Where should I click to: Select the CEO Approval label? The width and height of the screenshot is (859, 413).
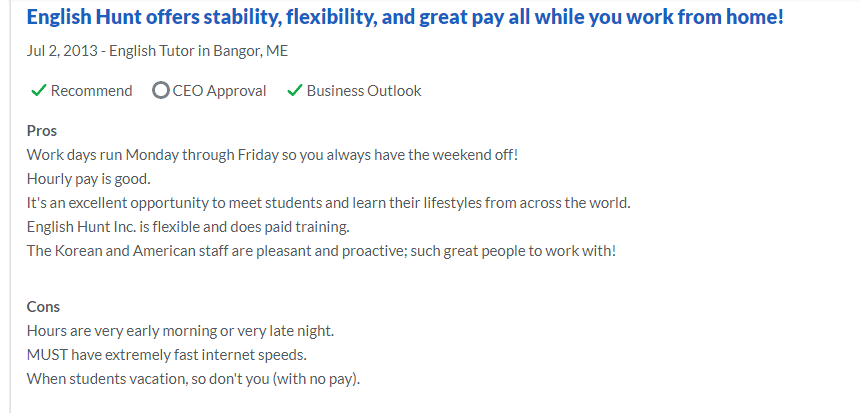click(x=219, y=91)
